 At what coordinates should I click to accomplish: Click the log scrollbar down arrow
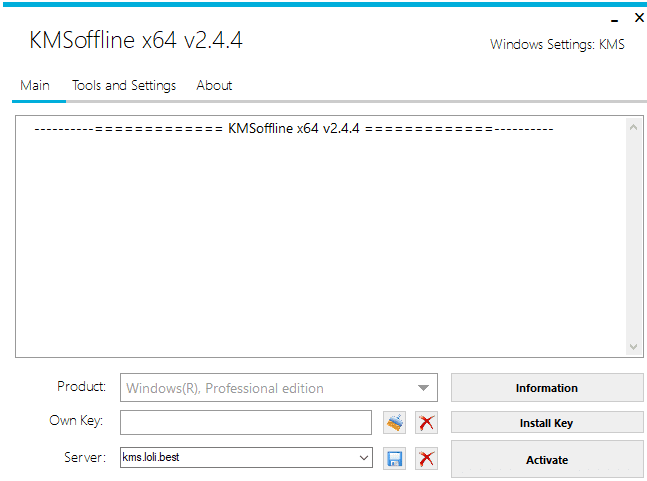(x=633, y=347)
